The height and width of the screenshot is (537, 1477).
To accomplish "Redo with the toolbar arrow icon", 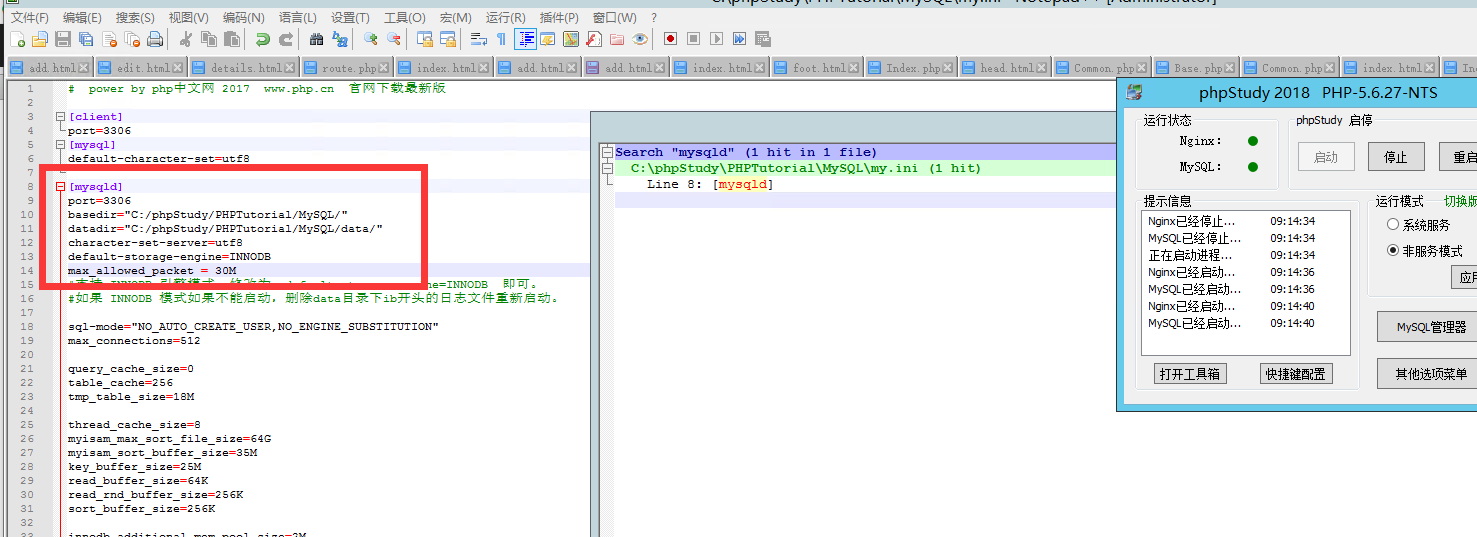I will point(286,39).
